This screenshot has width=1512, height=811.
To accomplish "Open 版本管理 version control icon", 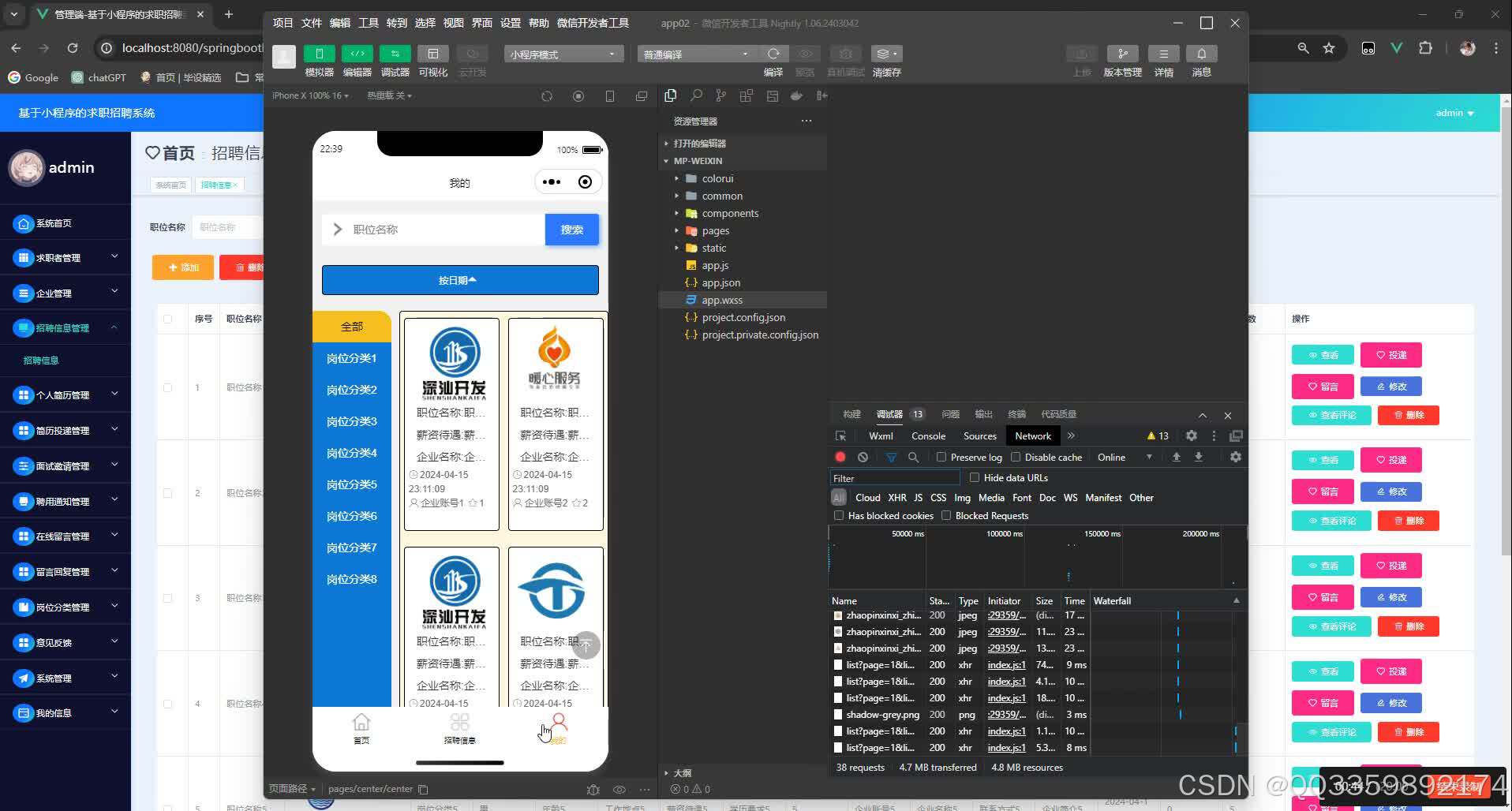I will tap(1122, 54).
